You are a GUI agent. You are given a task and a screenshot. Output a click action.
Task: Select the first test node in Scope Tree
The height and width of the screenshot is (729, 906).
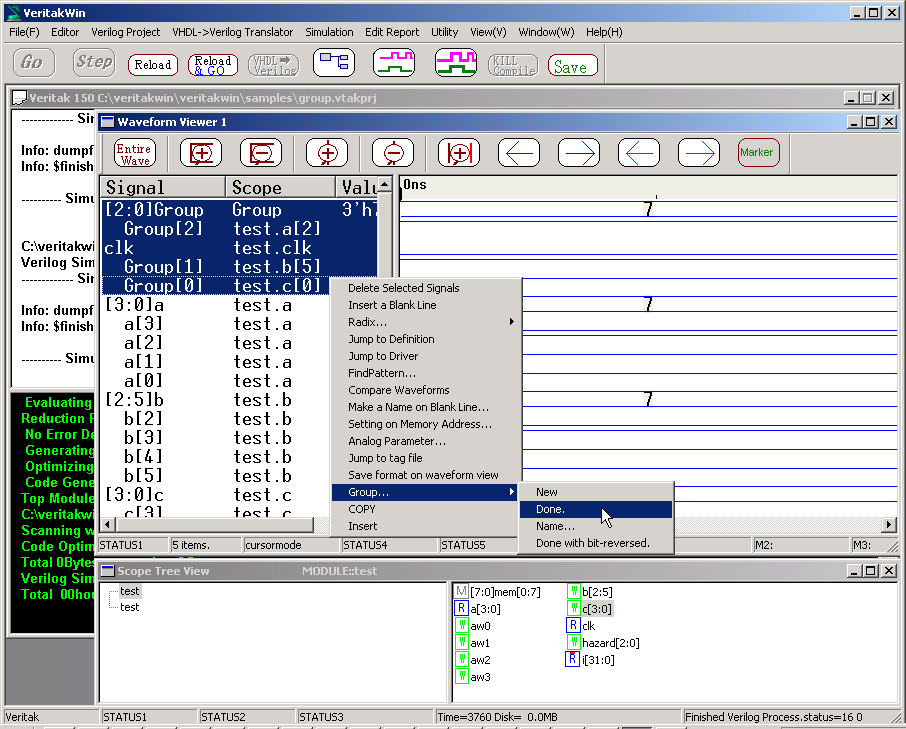tap(129, 591)
